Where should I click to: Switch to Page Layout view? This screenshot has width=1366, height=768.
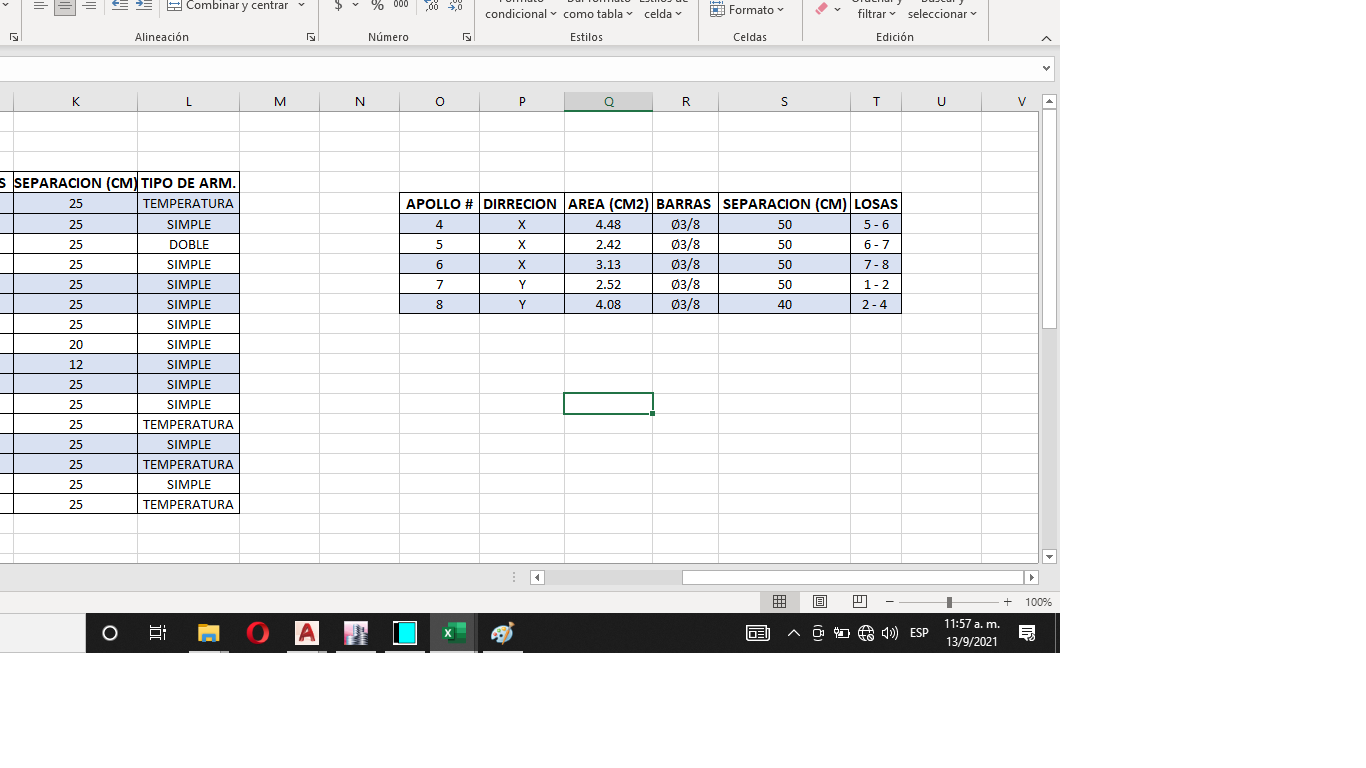[820, 602]
